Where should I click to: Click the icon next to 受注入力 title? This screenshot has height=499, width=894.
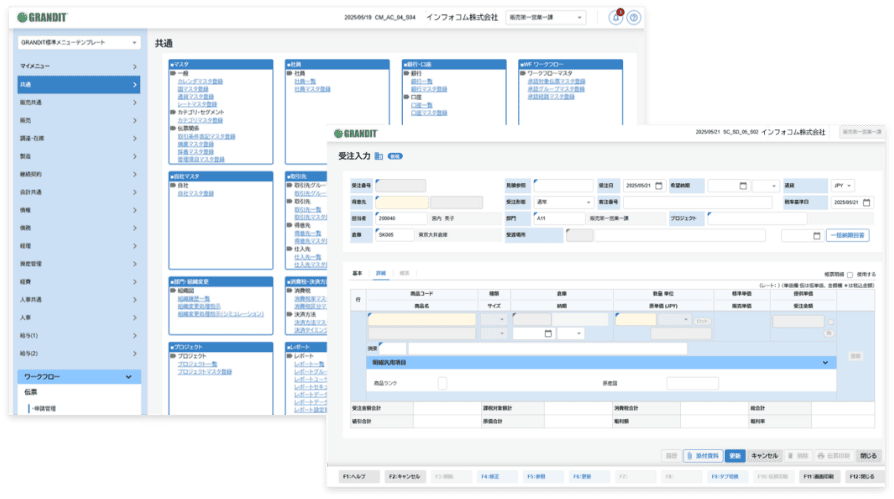(379, 156)
